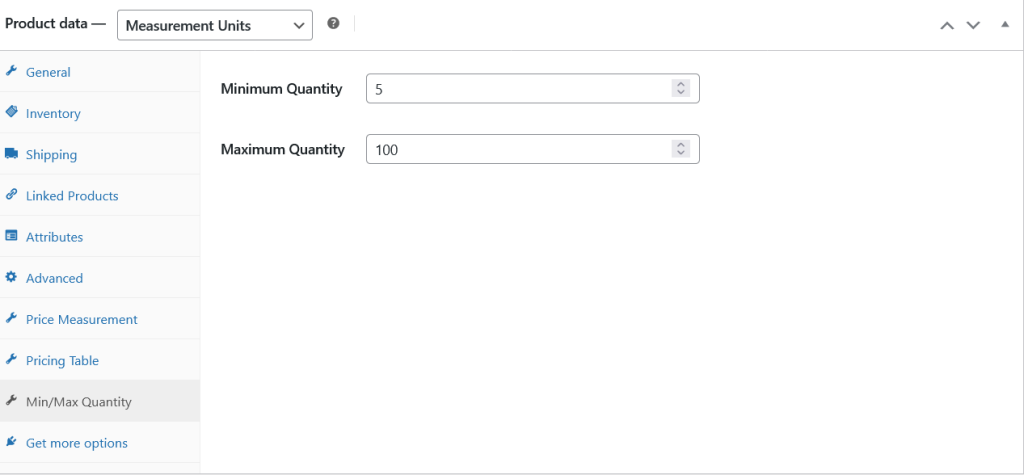Click the Linked Products chain icon
Viewport: 1024px width, 475px height.
11,195
